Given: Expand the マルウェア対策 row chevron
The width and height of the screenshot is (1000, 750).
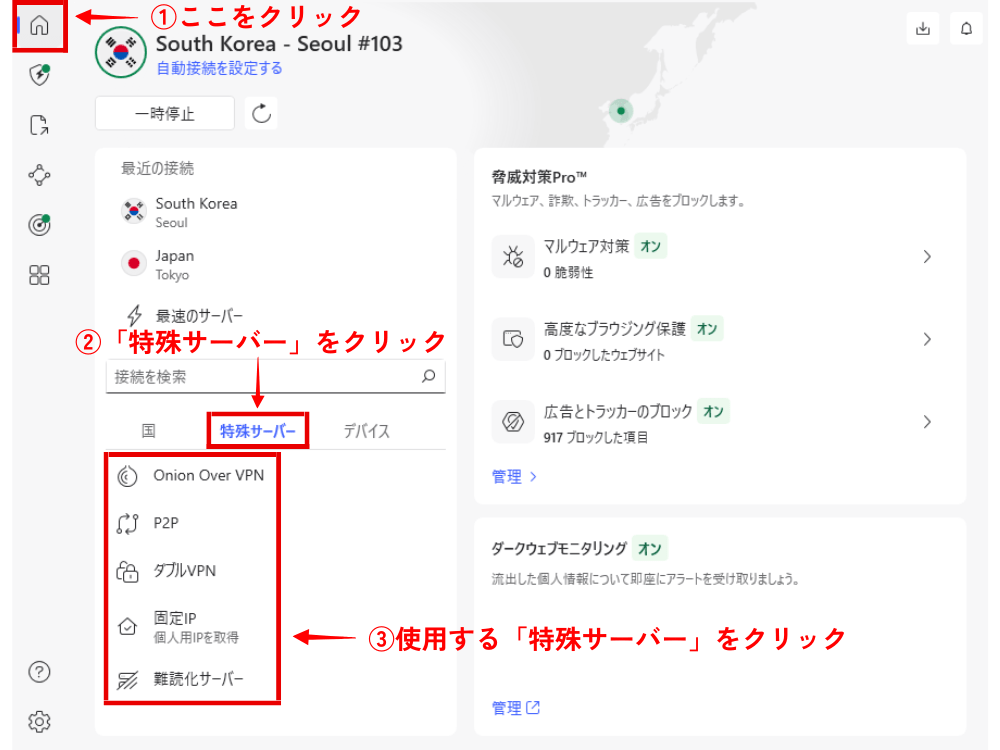Looking at the screenshot, I should [927, 257].
